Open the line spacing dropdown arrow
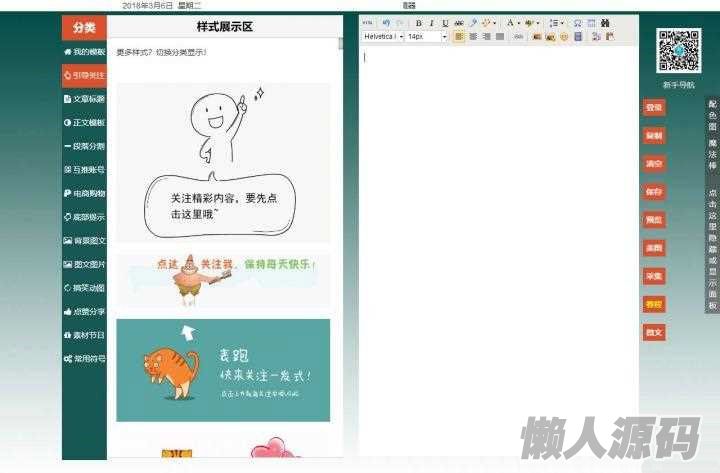This screenshot has width=720, height=473. click(562, 23)
